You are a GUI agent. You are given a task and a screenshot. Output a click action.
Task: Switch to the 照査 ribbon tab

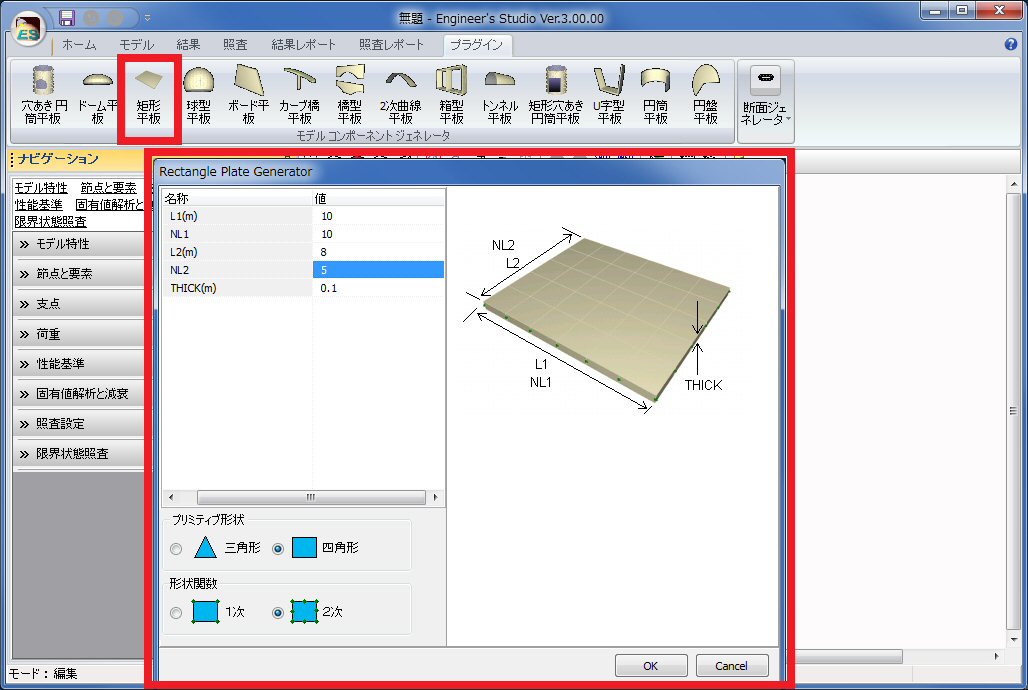(x=235, y=45)
